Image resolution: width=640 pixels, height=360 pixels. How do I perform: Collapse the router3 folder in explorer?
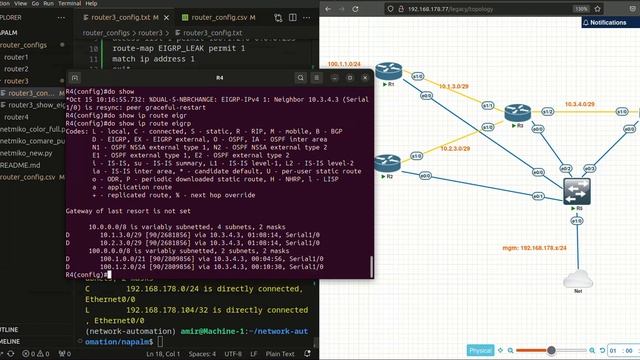(x=16, y=81)
